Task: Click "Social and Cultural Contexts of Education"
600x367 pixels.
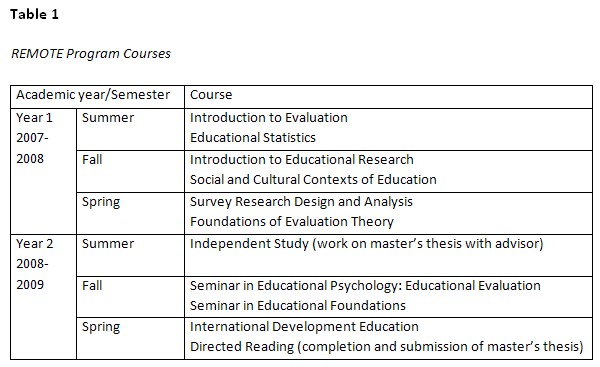Action: (313, 179)
